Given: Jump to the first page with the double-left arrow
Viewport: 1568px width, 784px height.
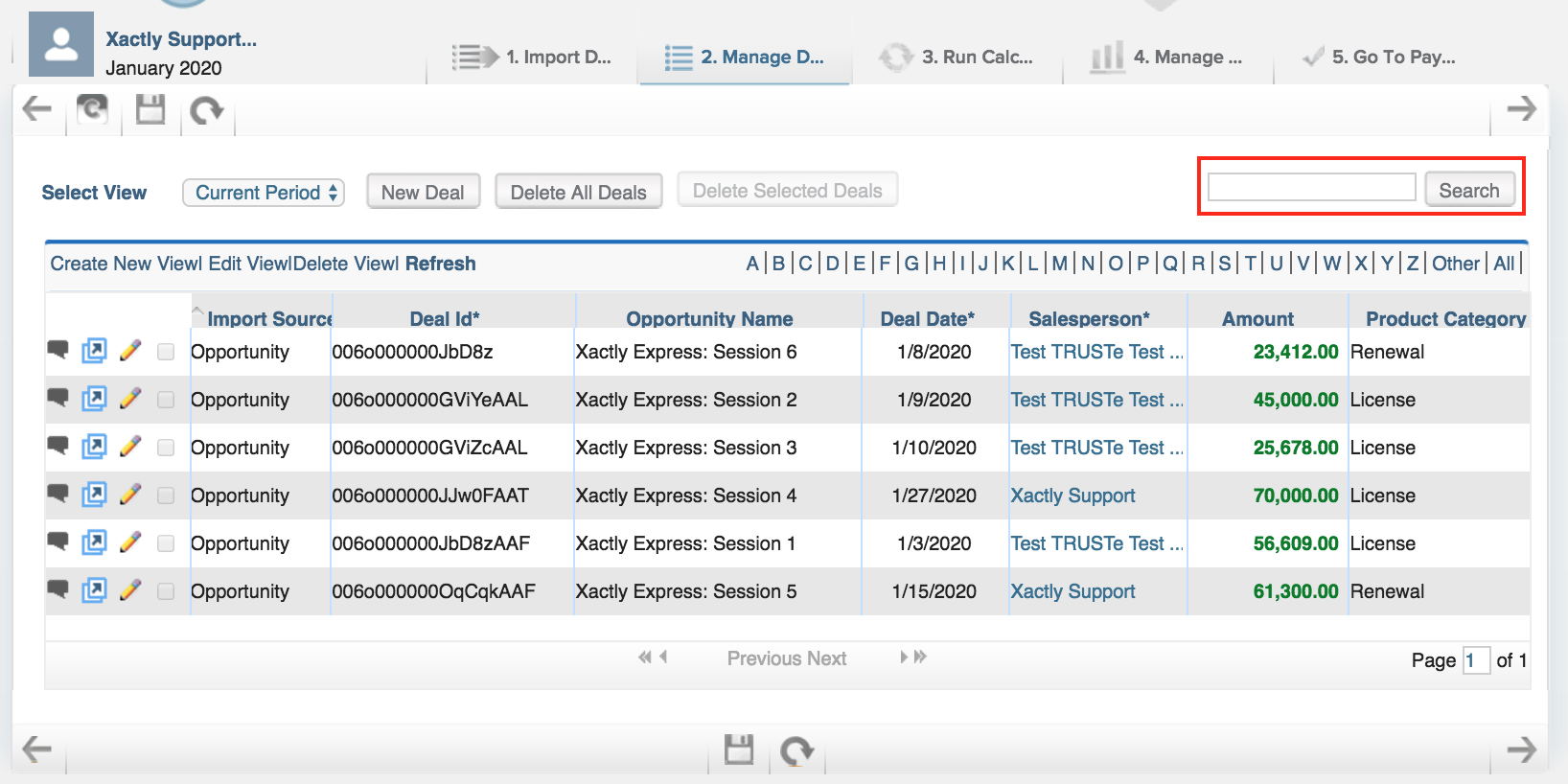Looking at the screenshot, I should (645, 657).
